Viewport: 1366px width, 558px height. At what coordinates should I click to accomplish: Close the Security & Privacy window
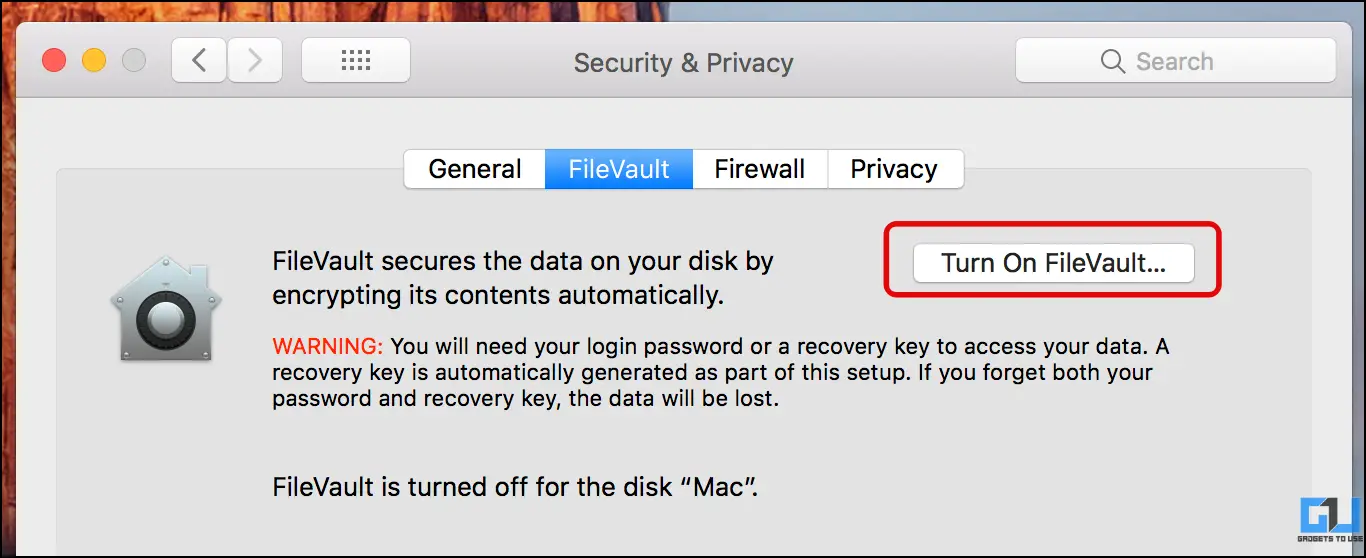[54, 61]
